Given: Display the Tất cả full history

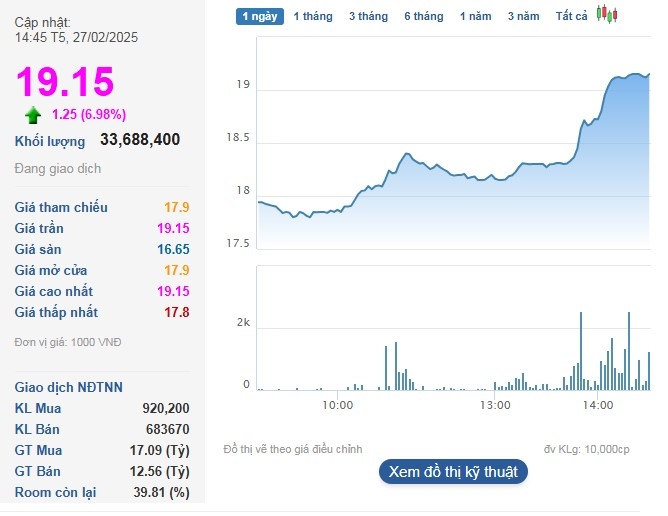Looking at the screenshot, I should point(572,16).
